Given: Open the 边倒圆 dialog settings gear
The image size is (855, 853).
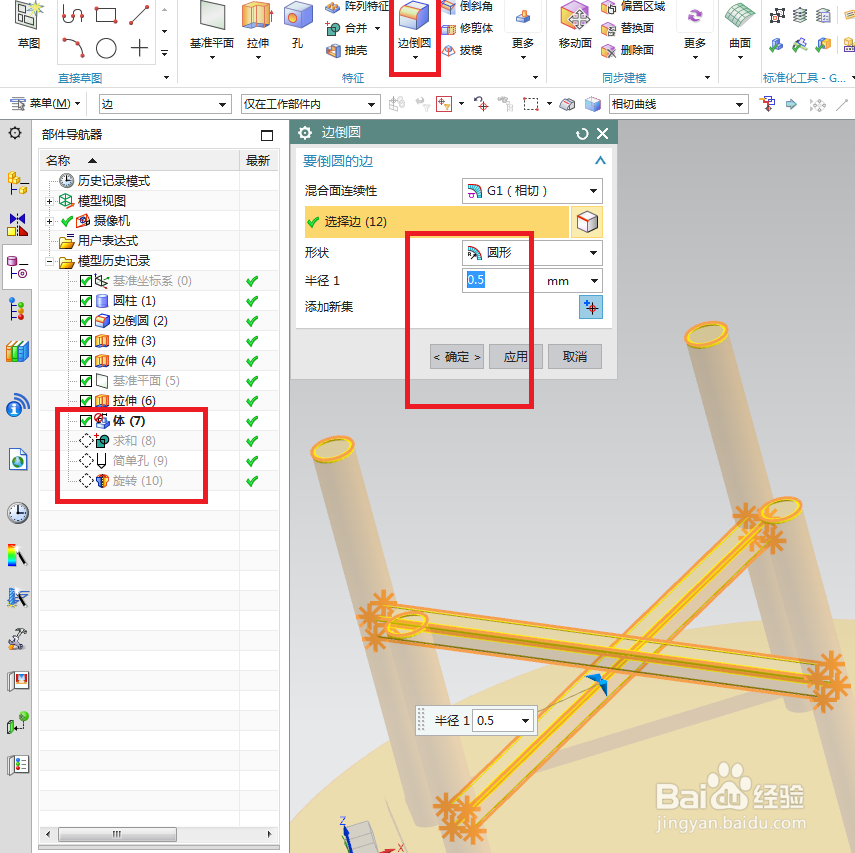Looking at the screenshot, I should point(305,133).
